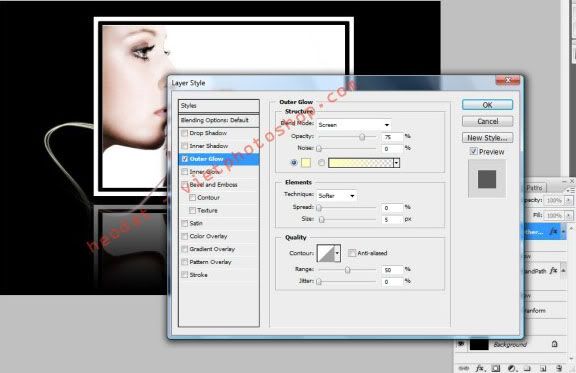Select Blending Options: Default entry
This screenshot has width=576, height=373.
pyautogui.click(x=219, y=120)
